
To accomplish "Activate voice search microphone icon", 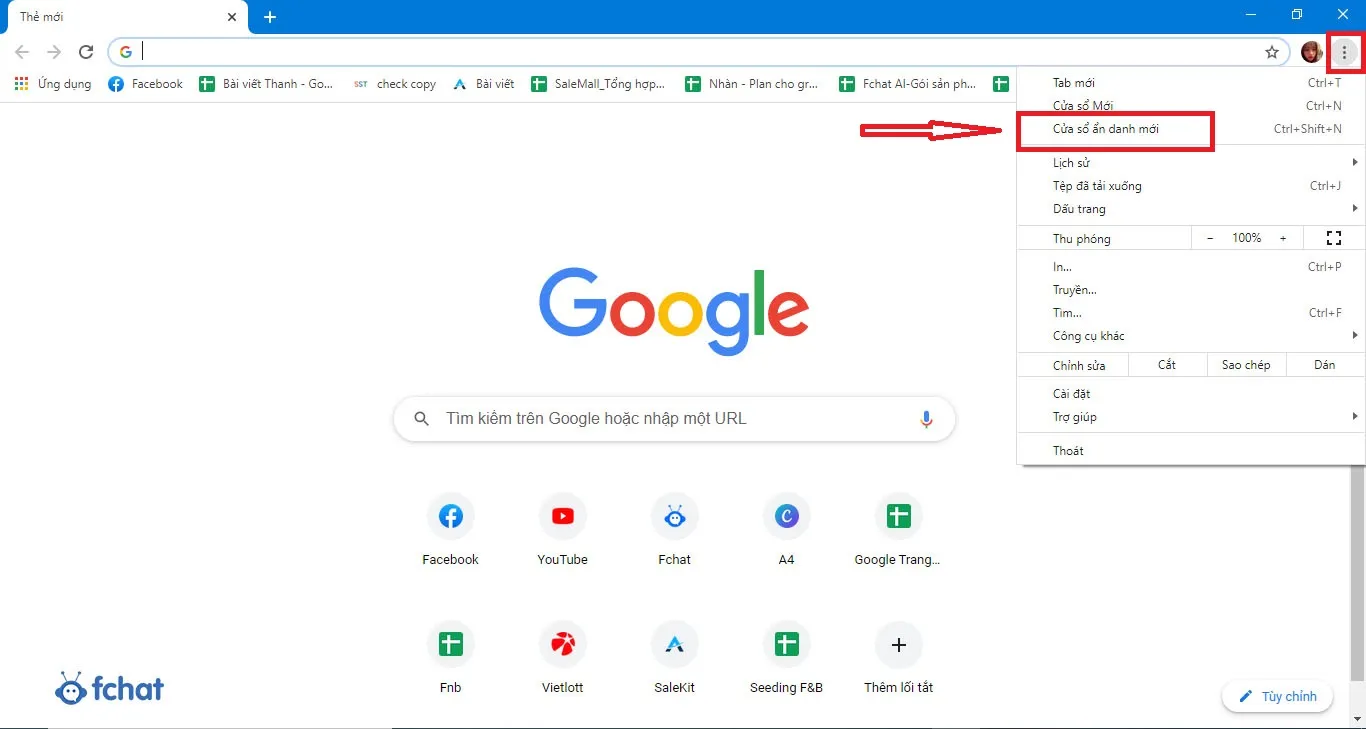I will [x=925, y=419].
